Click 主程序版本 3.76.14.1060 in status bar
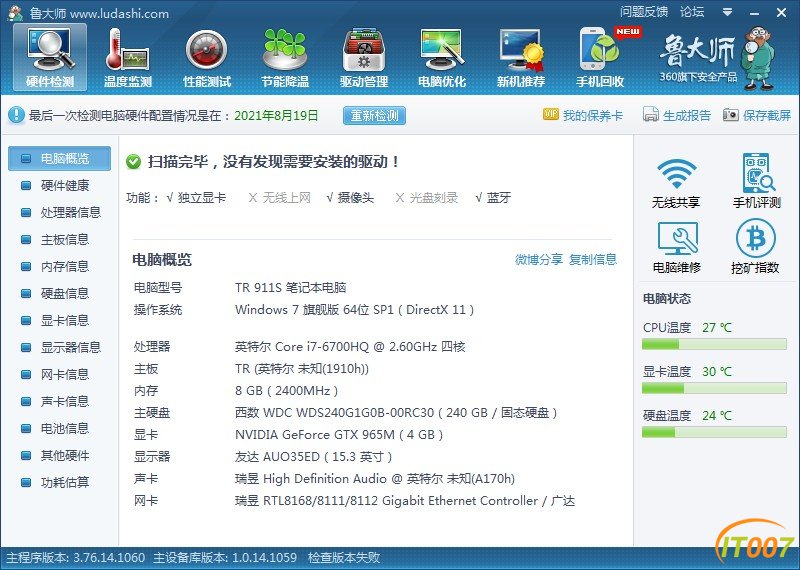Image resolution: width=800 pixels, height=570 pixels. coord(76,558)
